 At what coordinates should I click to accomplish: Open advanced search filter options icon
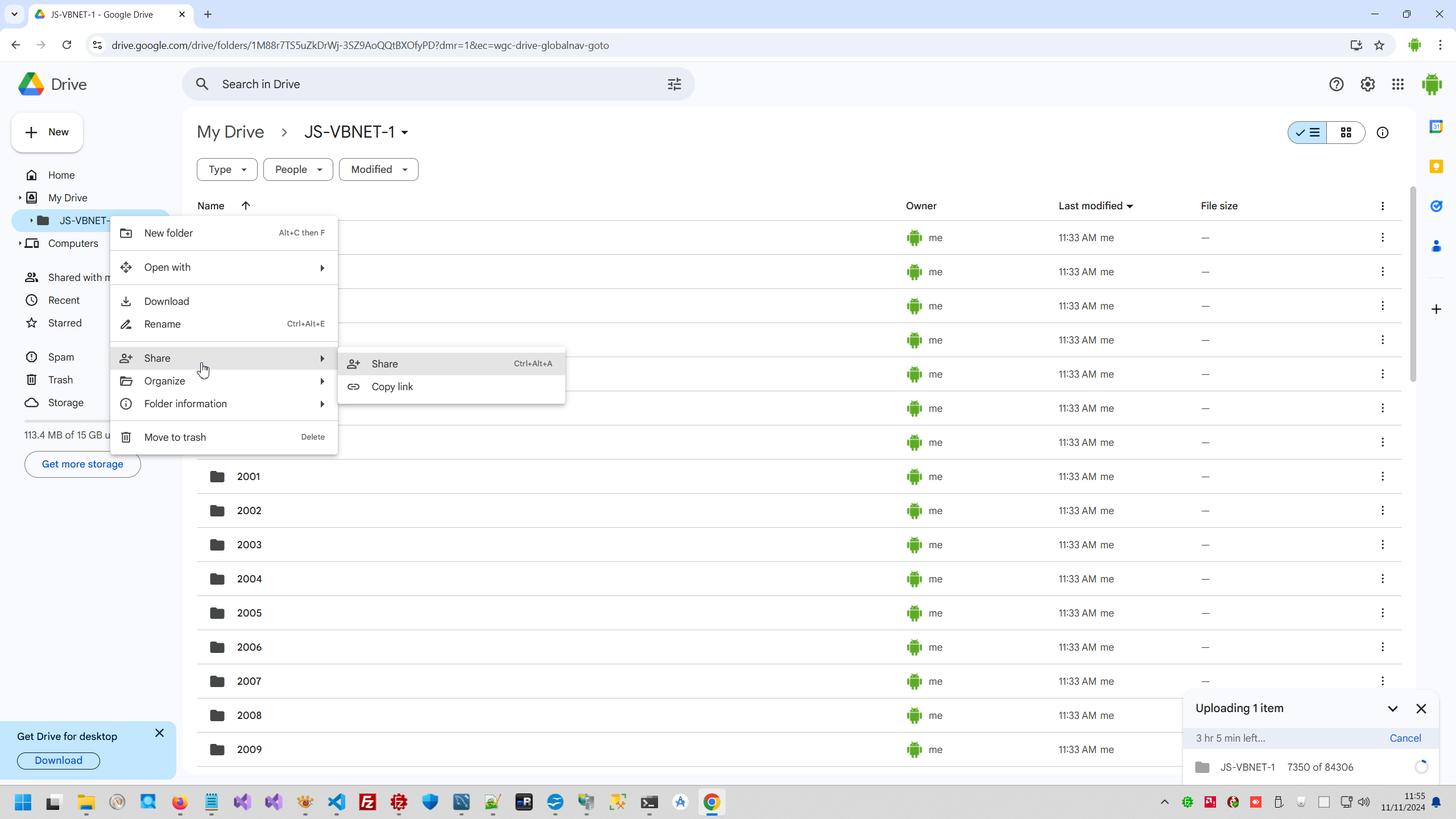[674, 84]
